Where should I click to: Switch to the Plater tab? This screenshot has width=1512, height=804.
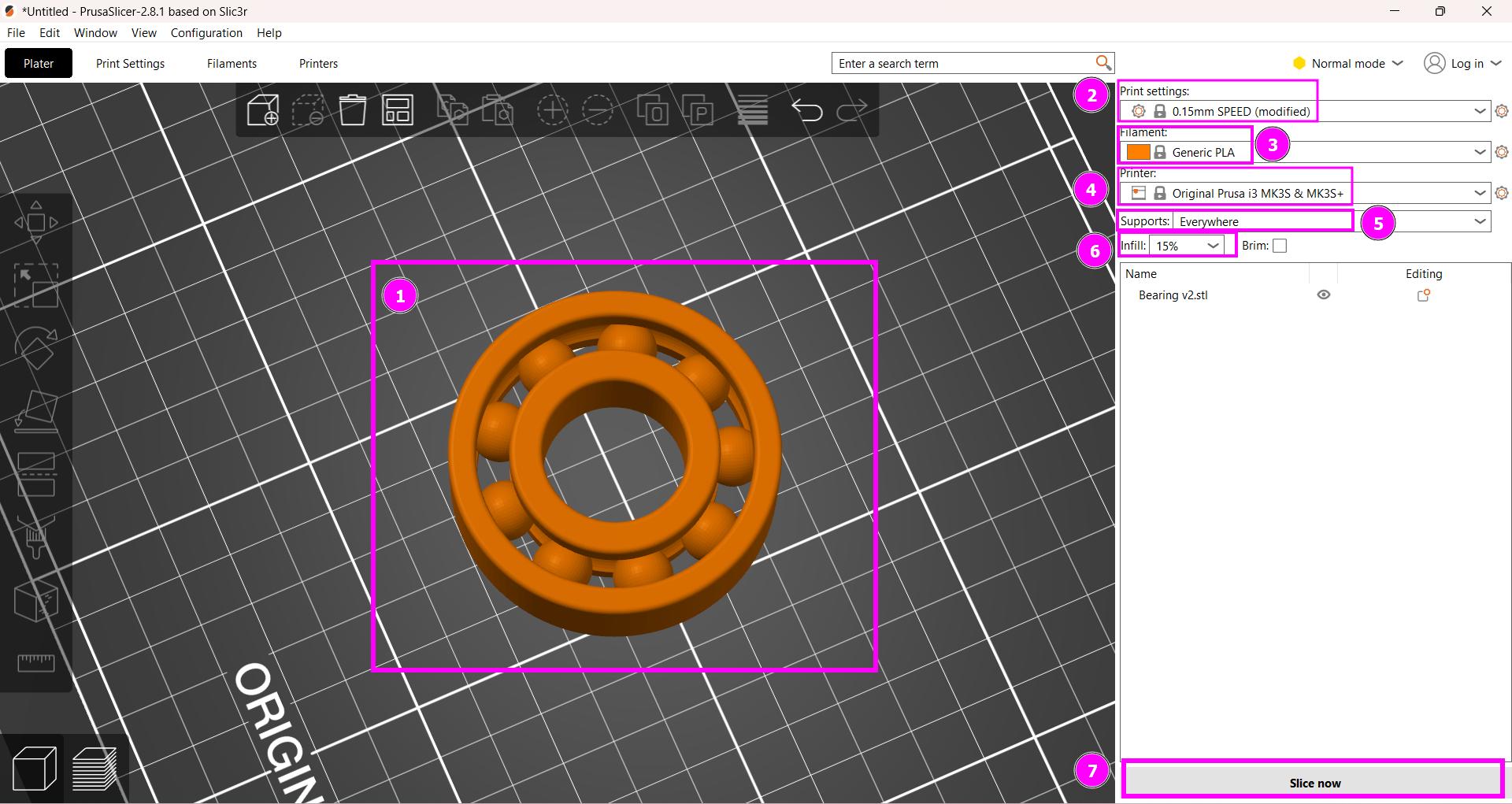tap(39, 63)
